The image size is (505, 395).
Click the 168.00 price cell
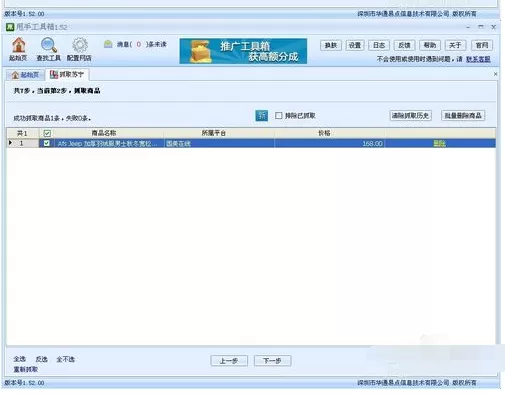coord(330,144)
